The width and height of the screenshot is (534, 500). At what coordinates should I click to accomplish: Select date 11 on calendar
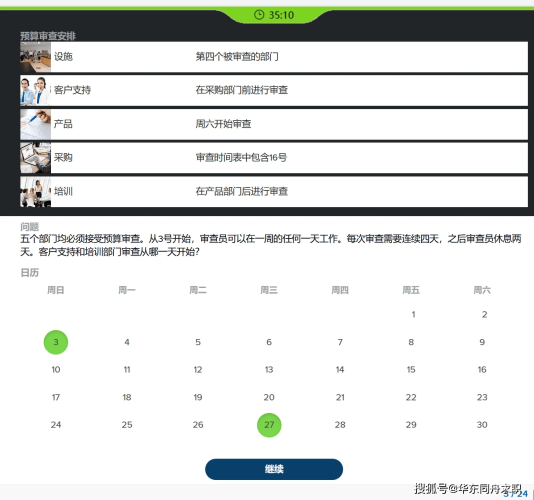click(127, 370)
